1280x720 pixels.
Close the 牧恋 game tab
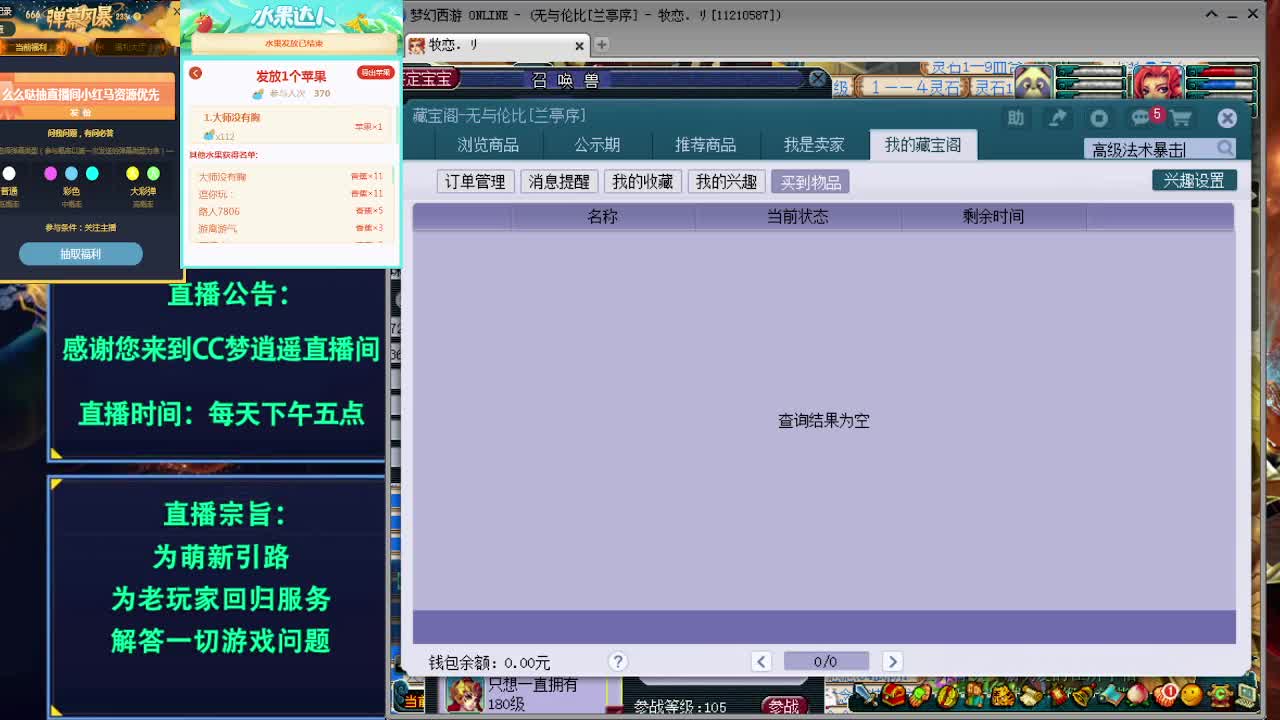coord(579,45)
